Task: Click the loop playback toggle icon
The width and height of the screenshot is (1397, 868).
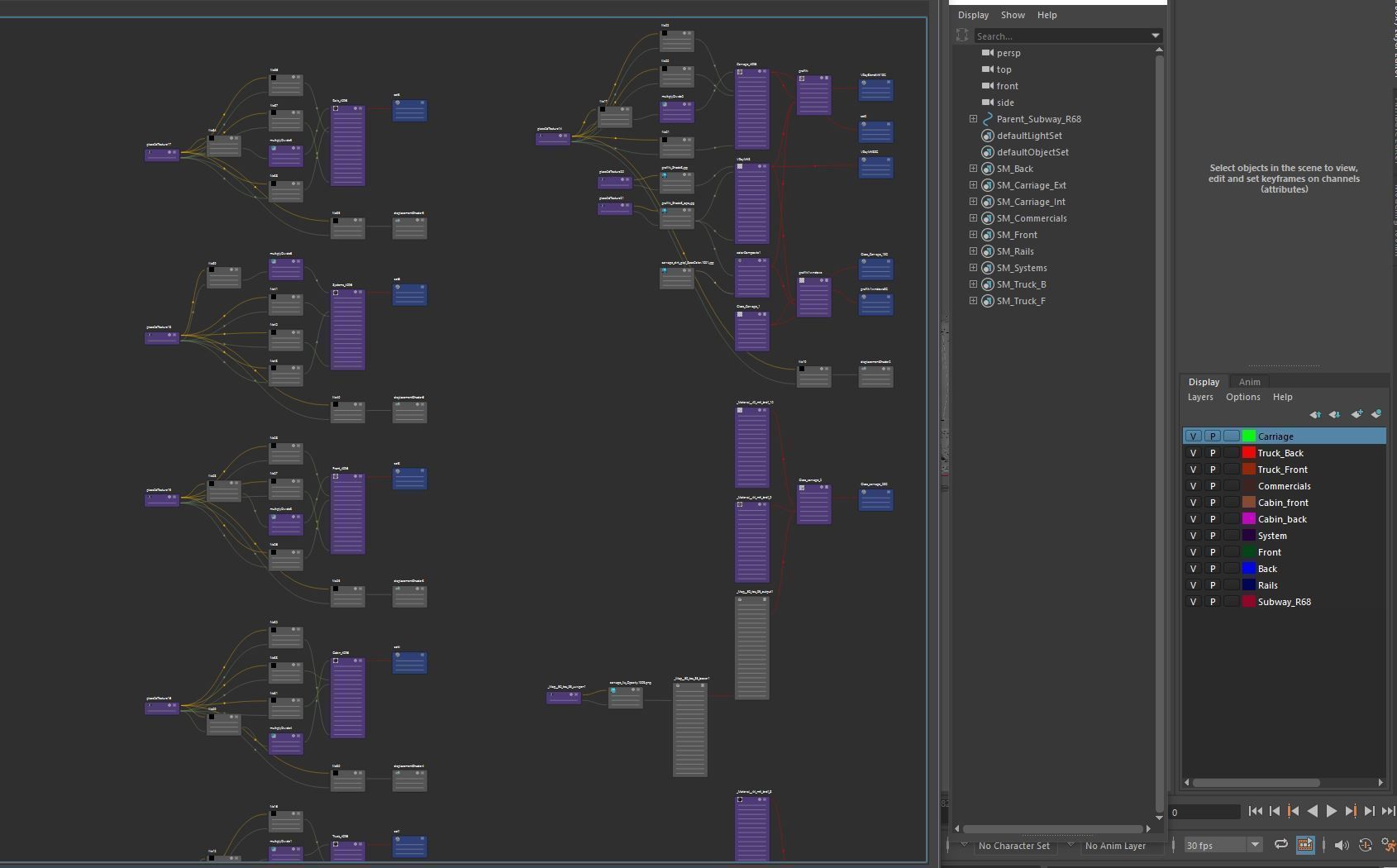Action: 1280,844
